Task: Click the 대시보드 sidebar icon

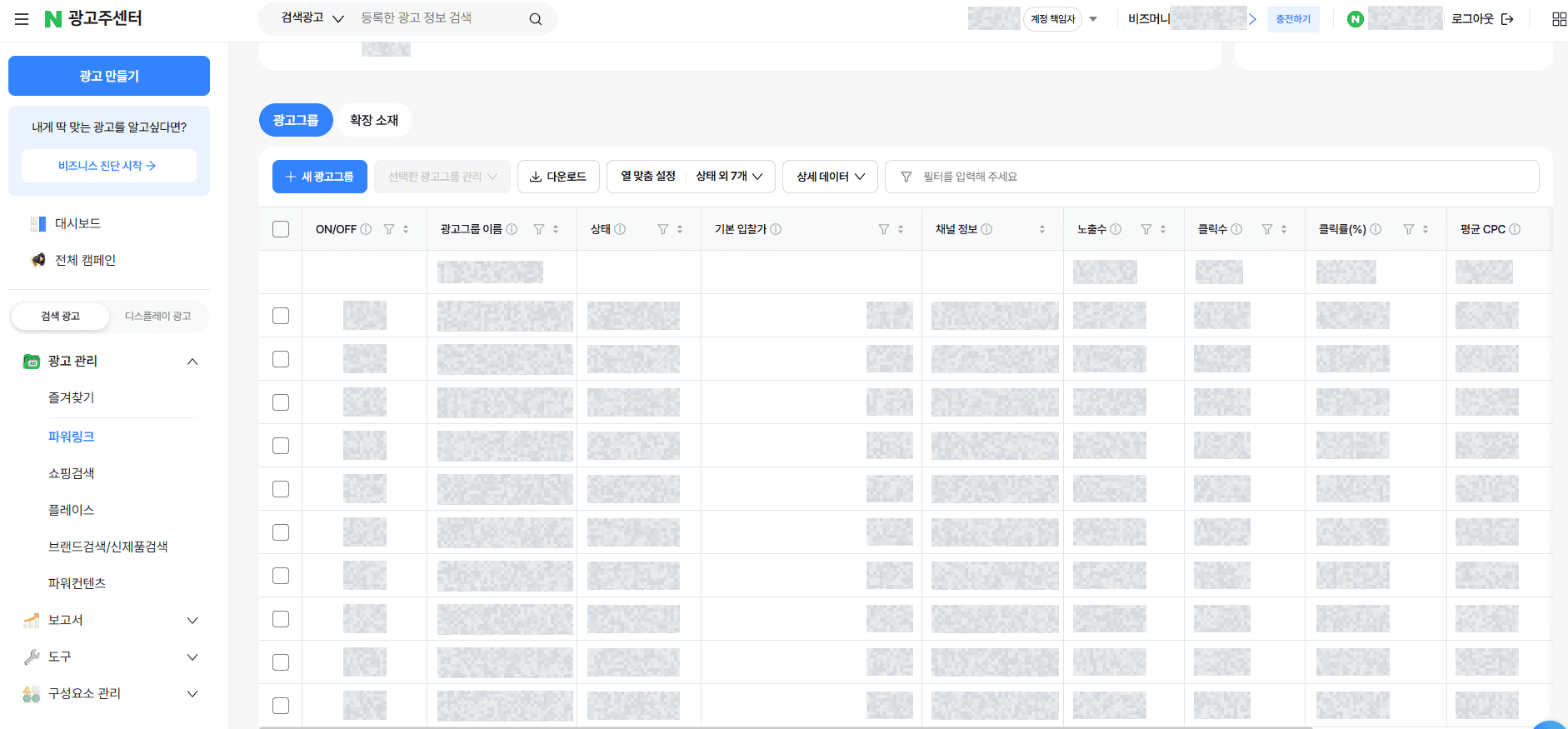Action: point(38,223)
